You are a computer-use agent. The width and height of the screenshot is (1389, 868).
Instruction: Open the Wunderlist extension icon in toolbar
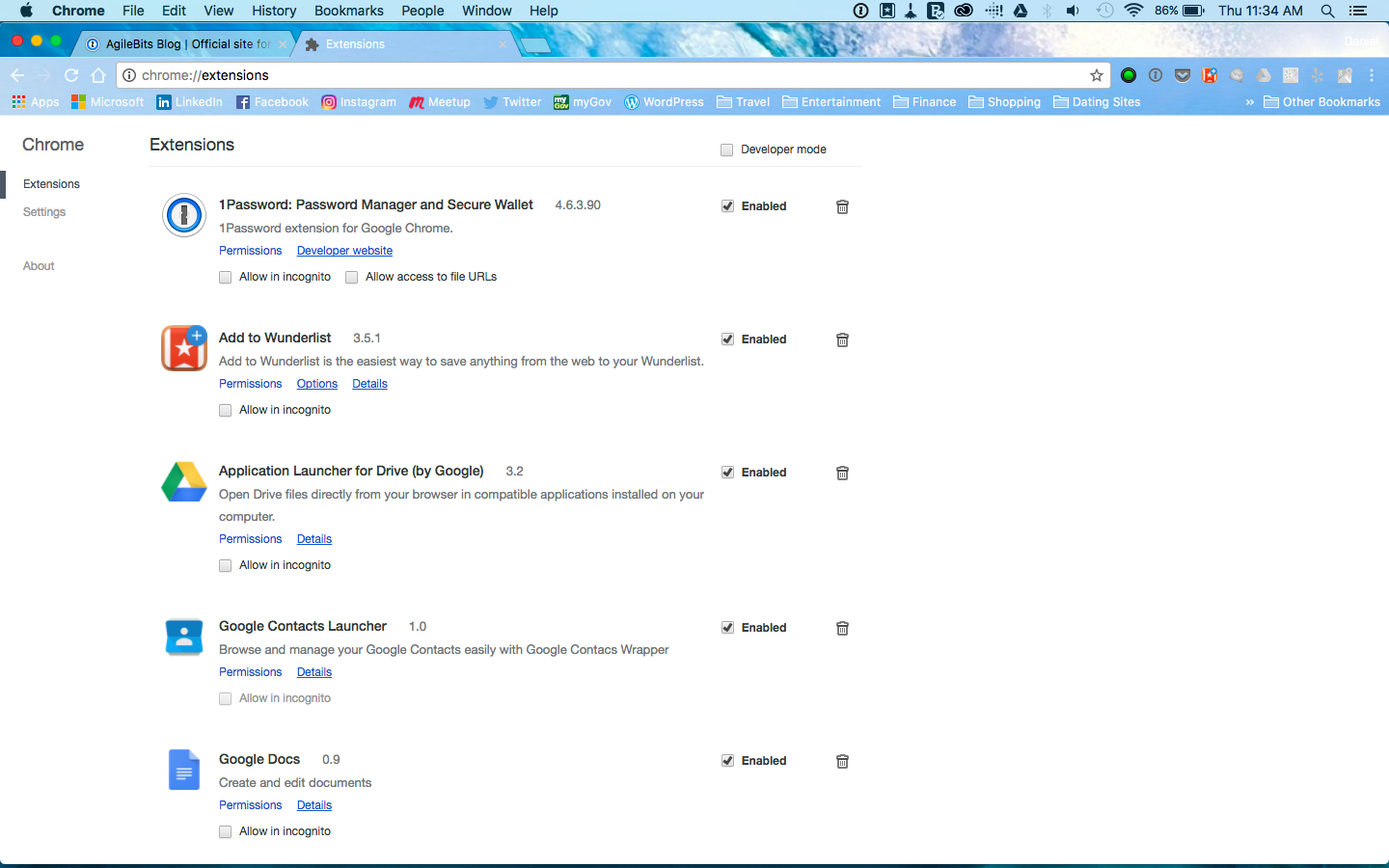click(1210, 75)
